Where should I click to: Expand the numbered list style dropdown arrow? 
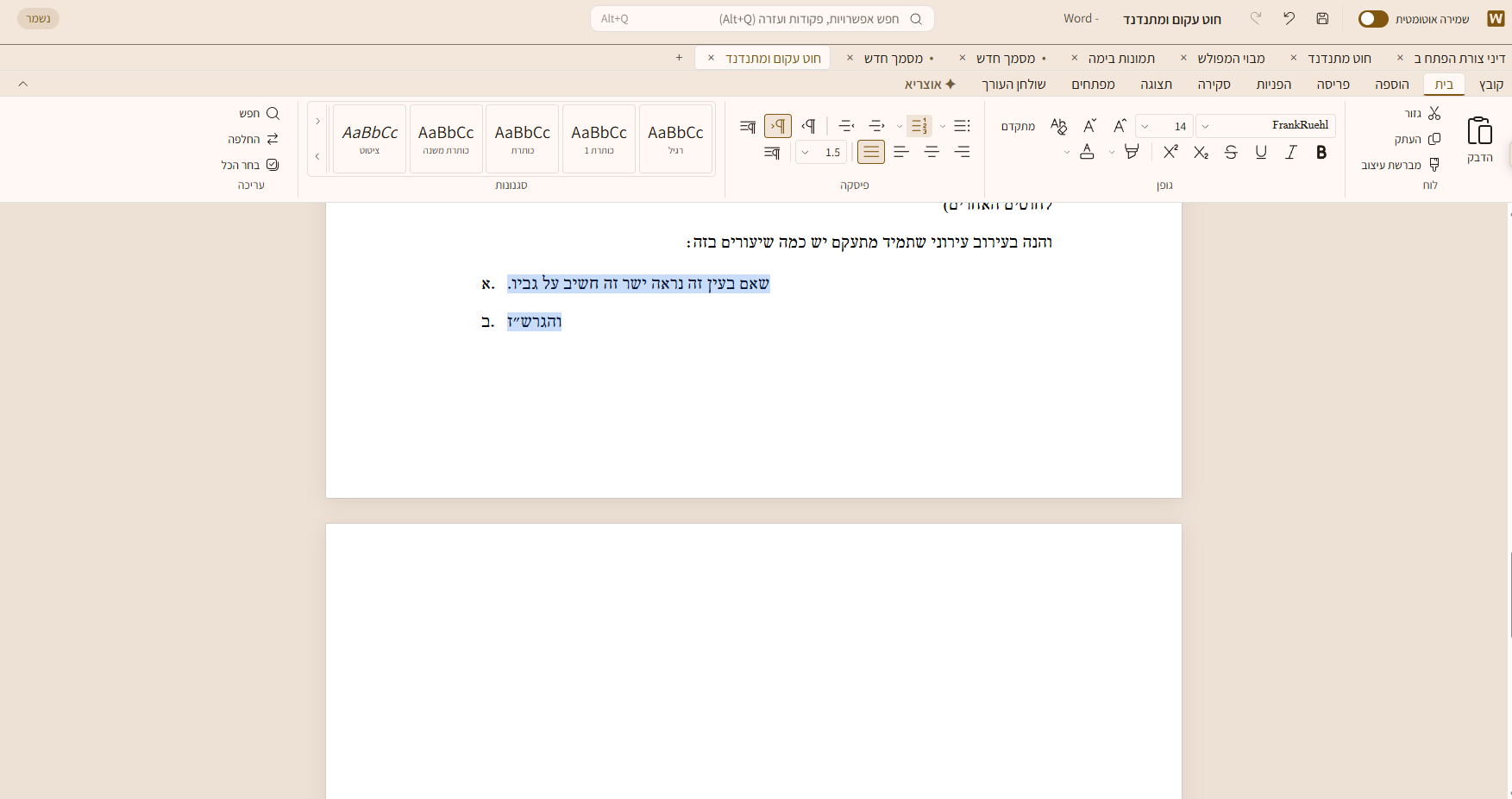click(900, 126)
